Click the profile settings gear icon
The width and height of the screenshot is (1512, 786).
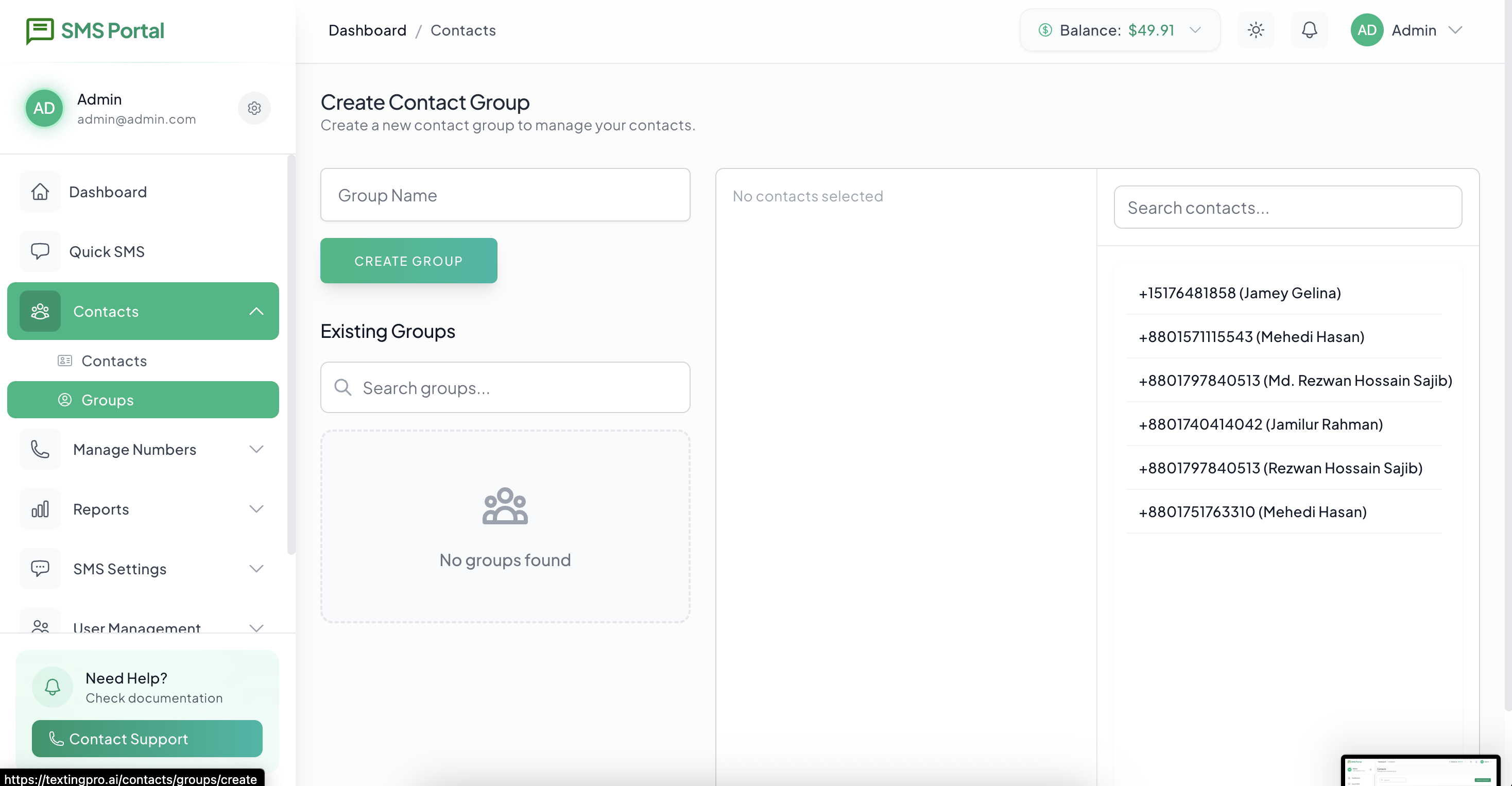[254, 108]
